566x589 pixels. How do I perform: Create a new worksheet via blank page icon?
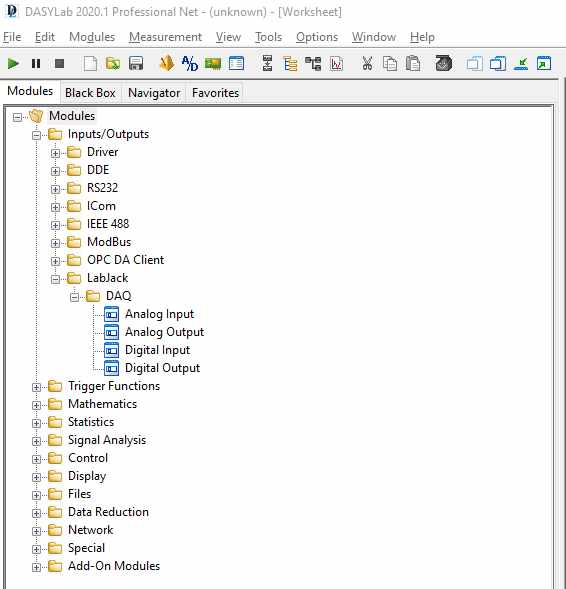click(x=90, y=63)
